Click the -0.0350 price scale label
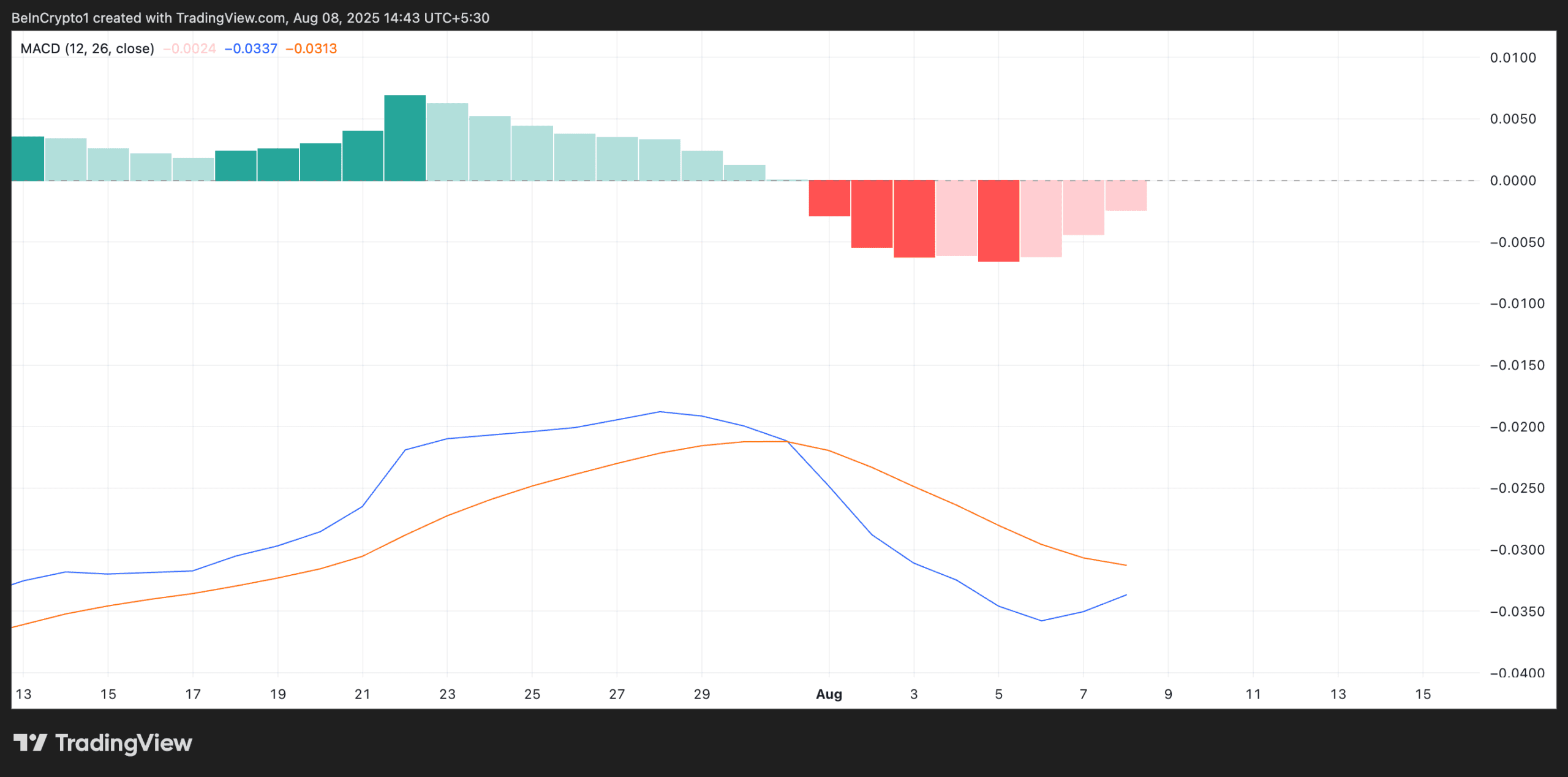Screen dimensions: 1568x777 pyautogui.click(x=1517, y=612)
